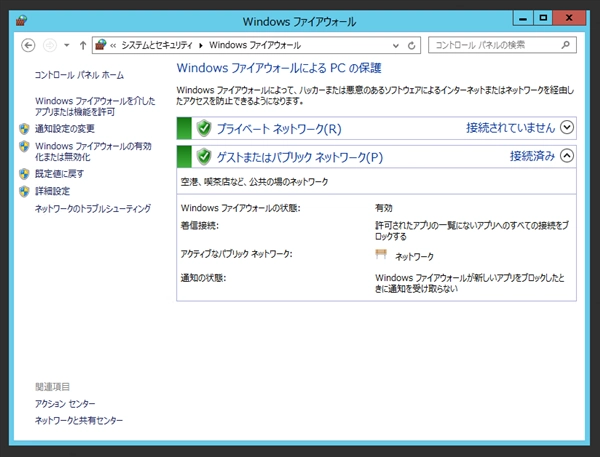Click the 有効 firewall state value
The image size is (600, 457).
[x=384, y=208]
